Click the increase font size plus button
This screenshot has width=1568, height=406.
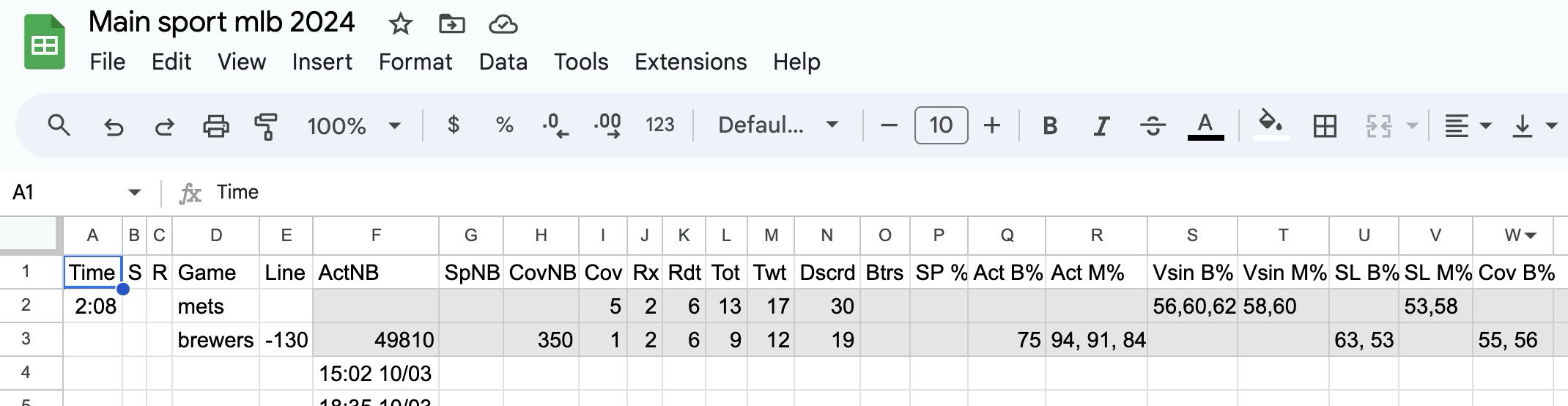(x=992, y=125)
